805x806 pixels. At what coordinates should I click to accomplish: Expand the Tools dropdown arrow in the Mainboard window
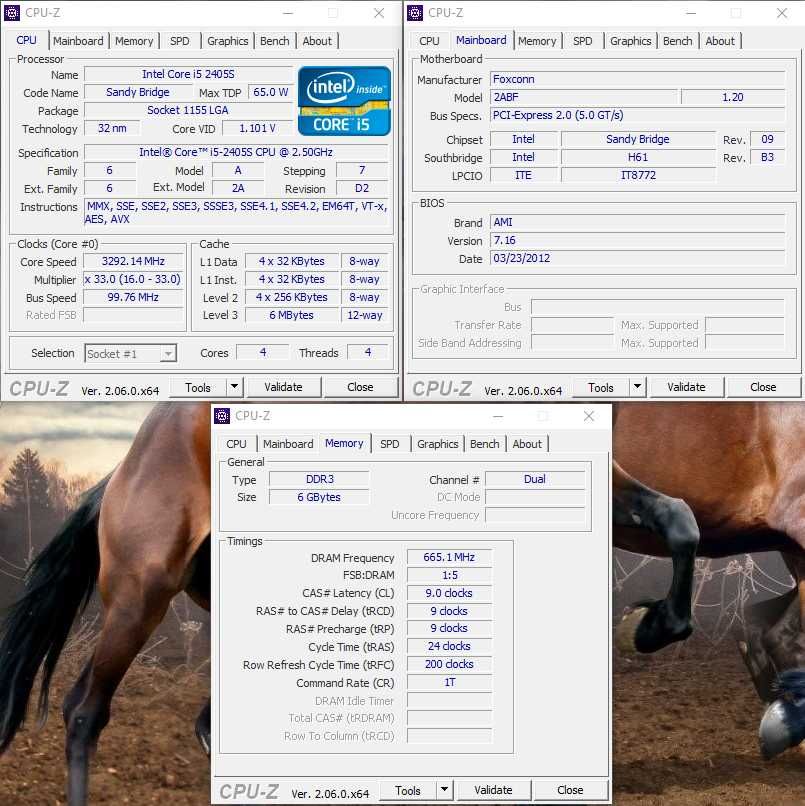pyautogui.click(x=637, y=387)
